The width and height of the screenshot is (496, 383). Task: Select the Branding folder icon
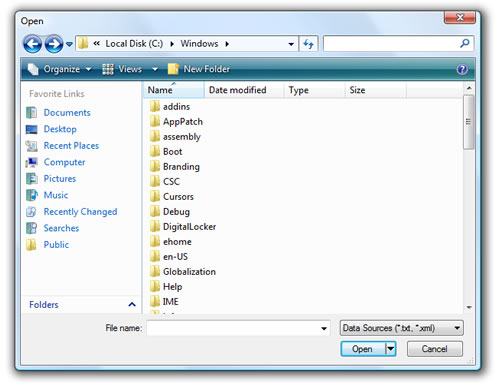click(155, 166)
